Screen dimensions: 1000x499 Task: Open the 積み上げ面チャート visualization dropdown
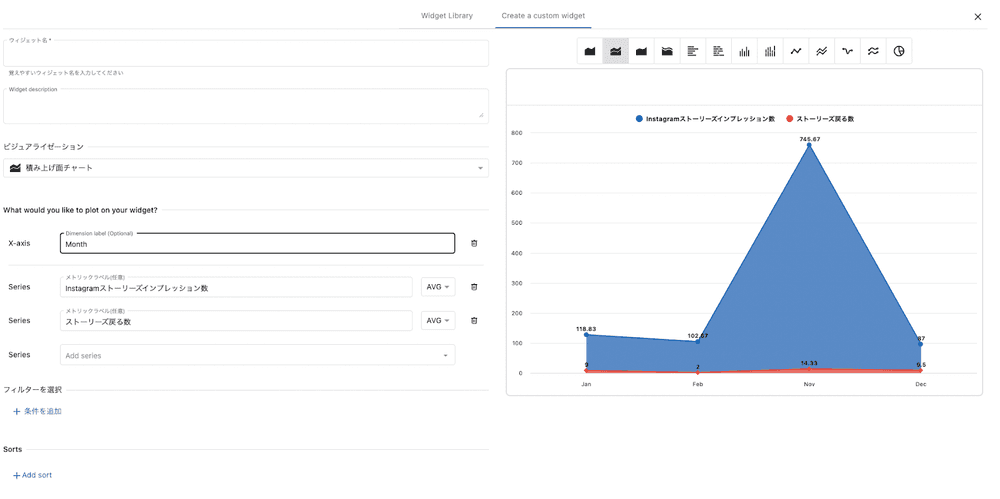[246, 168]
